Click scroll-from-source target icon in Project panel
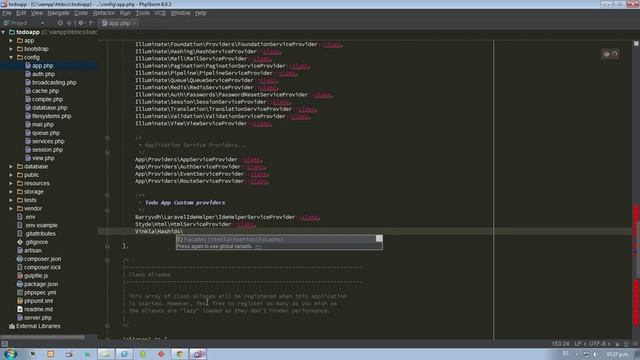The width and height of the screenshot is (640, 360). tap(60, 23)
